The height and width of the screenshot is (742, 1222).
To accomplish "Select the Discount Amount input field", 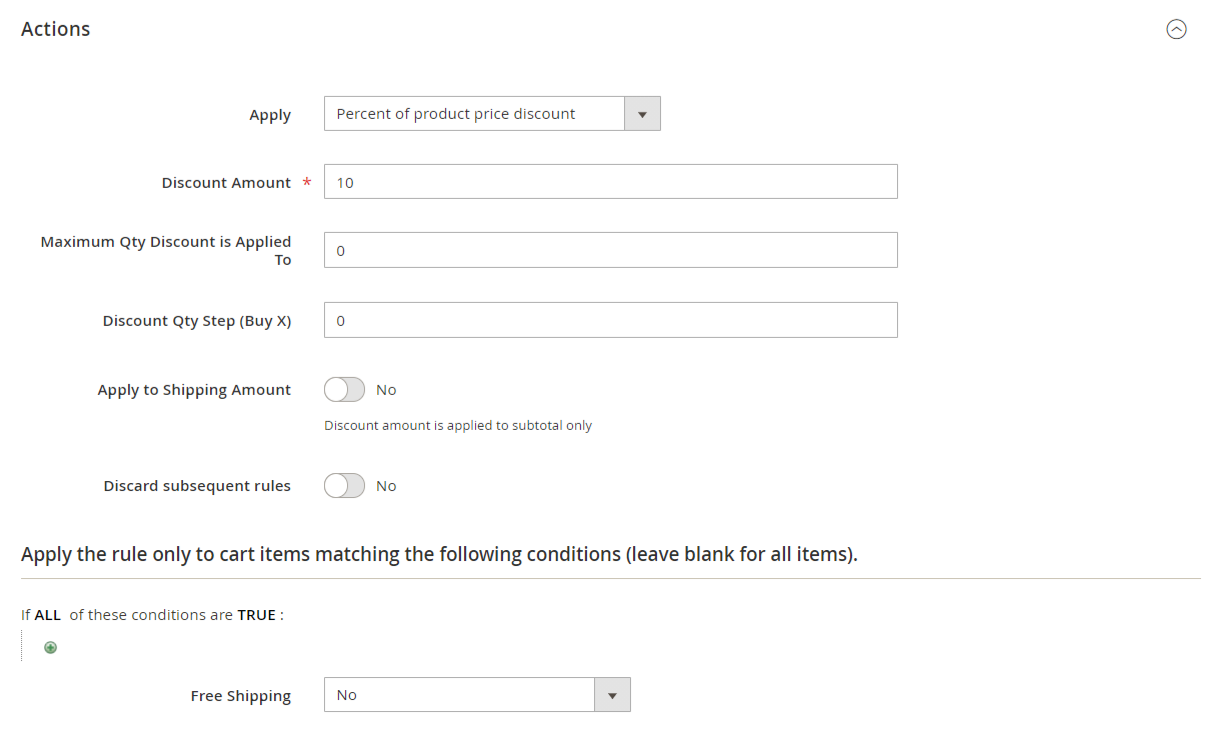I will 610,181.
